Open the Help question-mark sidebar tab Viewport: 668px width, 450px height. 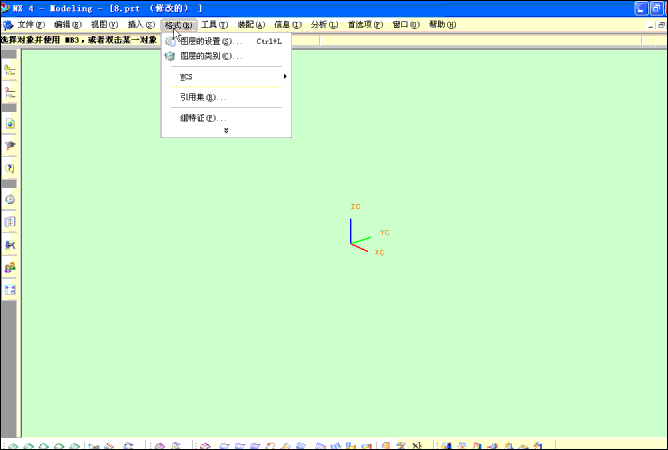pyautogui.click(x=9, y=168)
